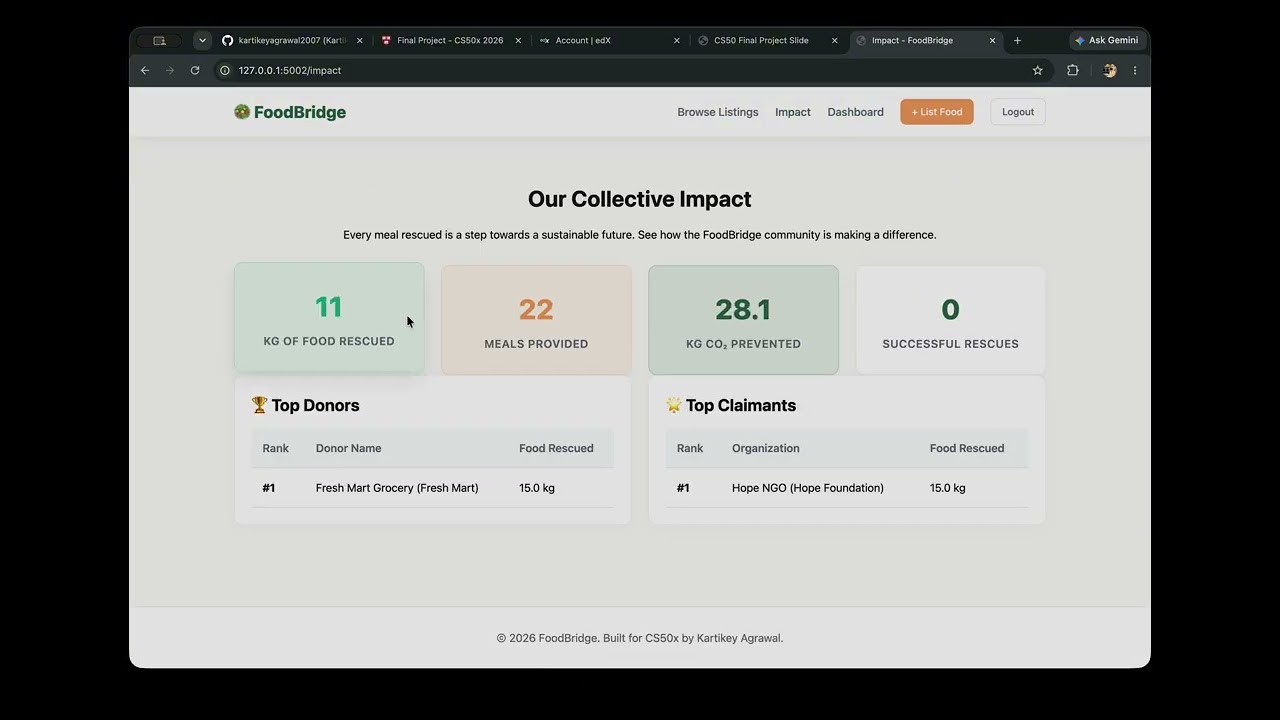The width and height of the screenshot is (1280, 720).
Task: Reload the current page
Action: pos(195,70)
